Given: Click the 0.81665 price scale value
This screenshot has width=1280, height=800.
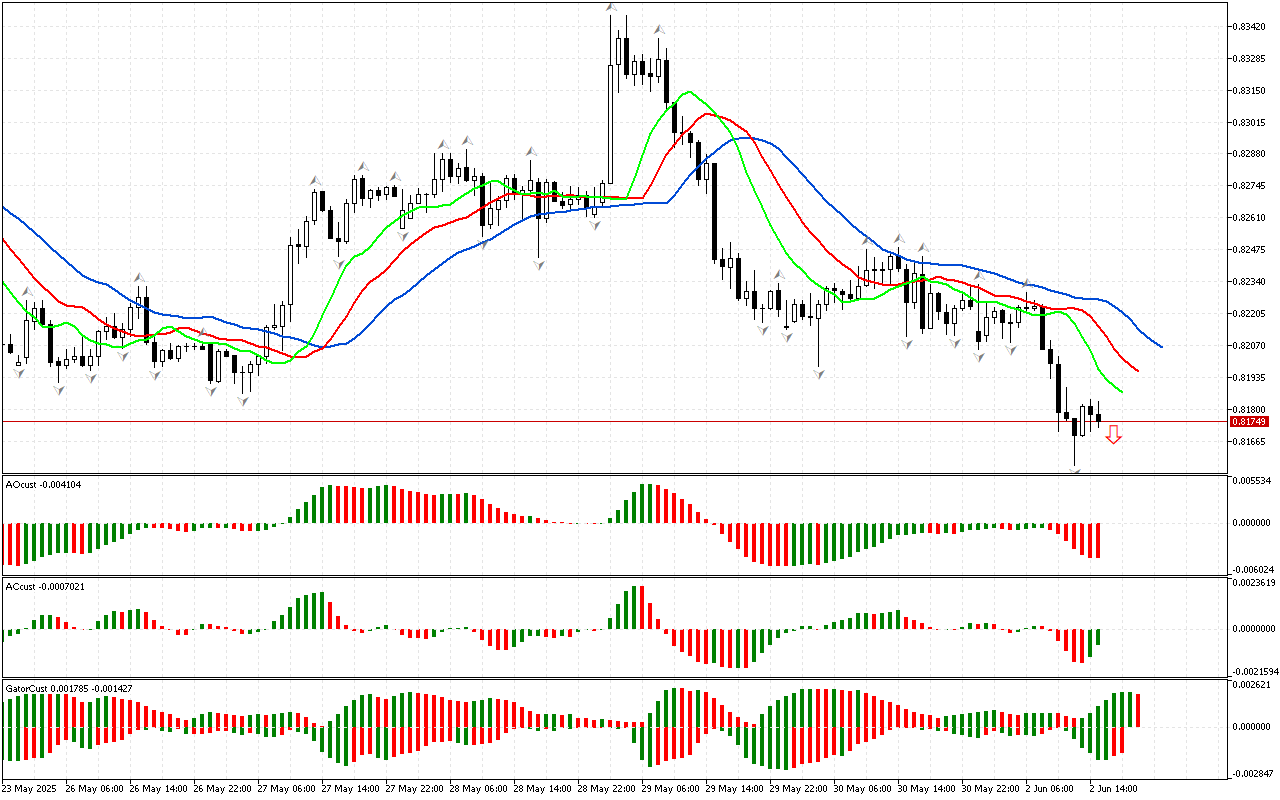Looking at the screenshot, I should [x=1249, y=441].
